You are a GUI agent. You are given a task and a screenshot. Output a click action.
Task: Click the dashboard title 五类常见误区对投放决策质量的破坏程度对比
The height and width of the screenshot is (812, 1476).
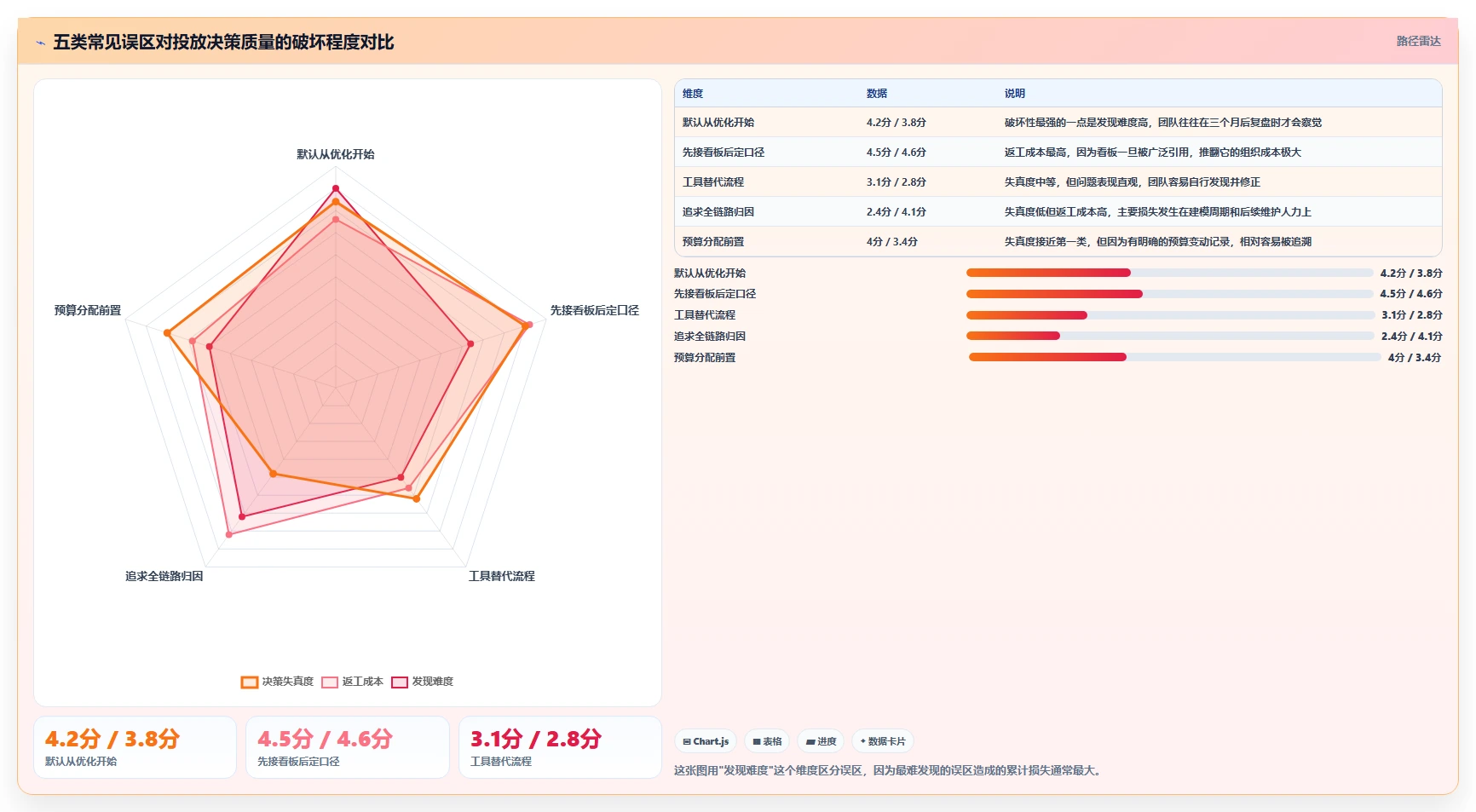pyautogui.click(x=223, y=42)
